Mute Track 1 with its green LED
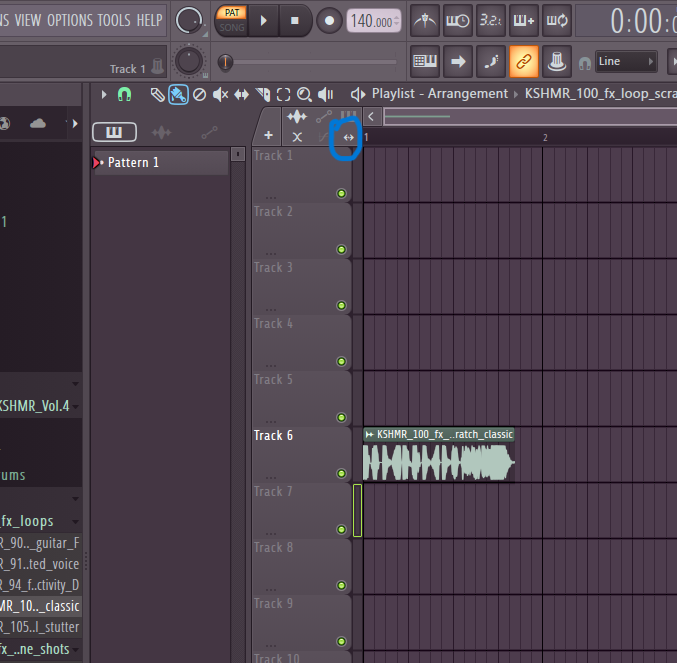This screenshot has width=677, height=663. coord(341,193)
